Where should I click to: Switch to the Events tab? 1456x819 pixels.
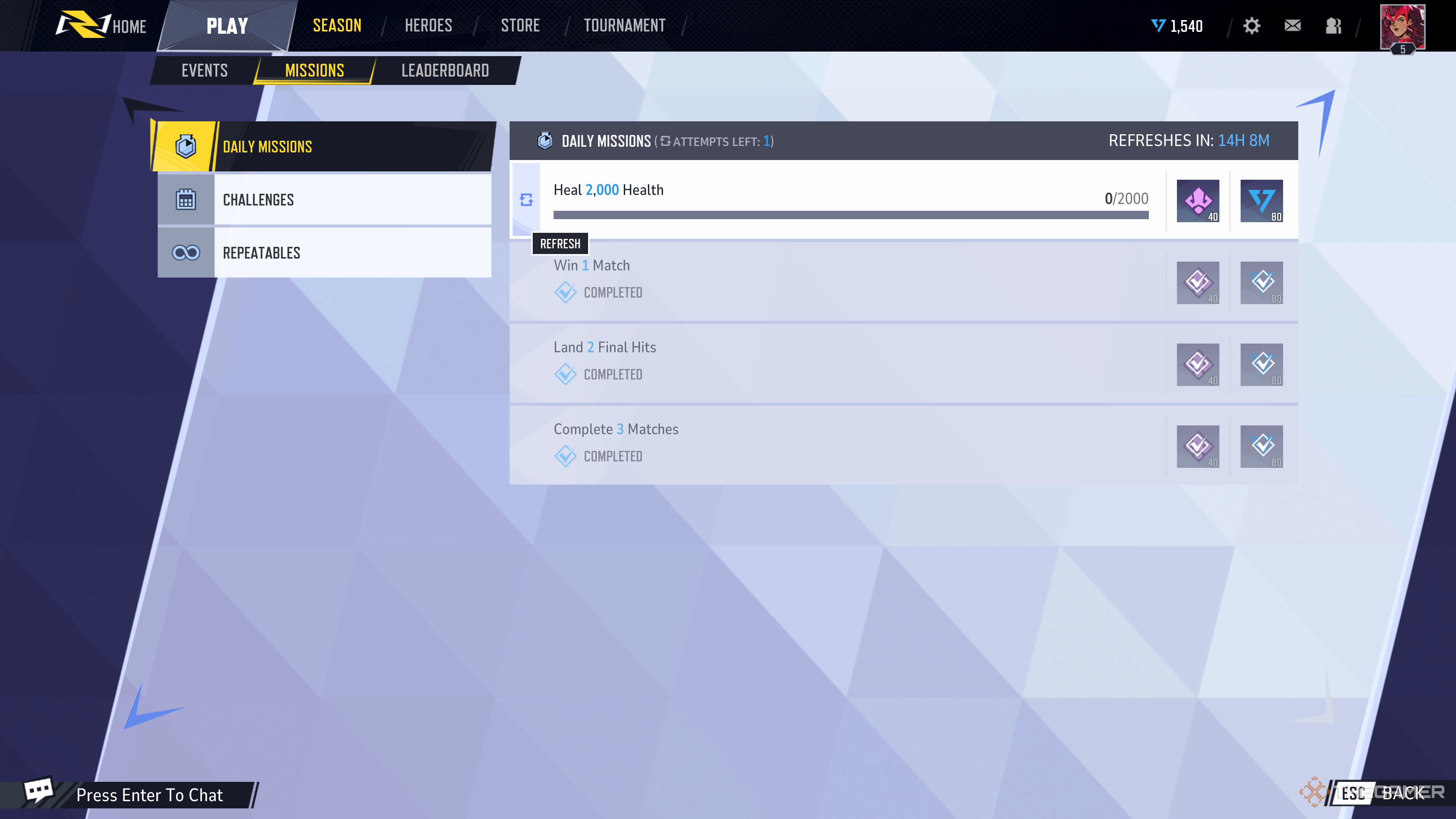tap(205, 71)
